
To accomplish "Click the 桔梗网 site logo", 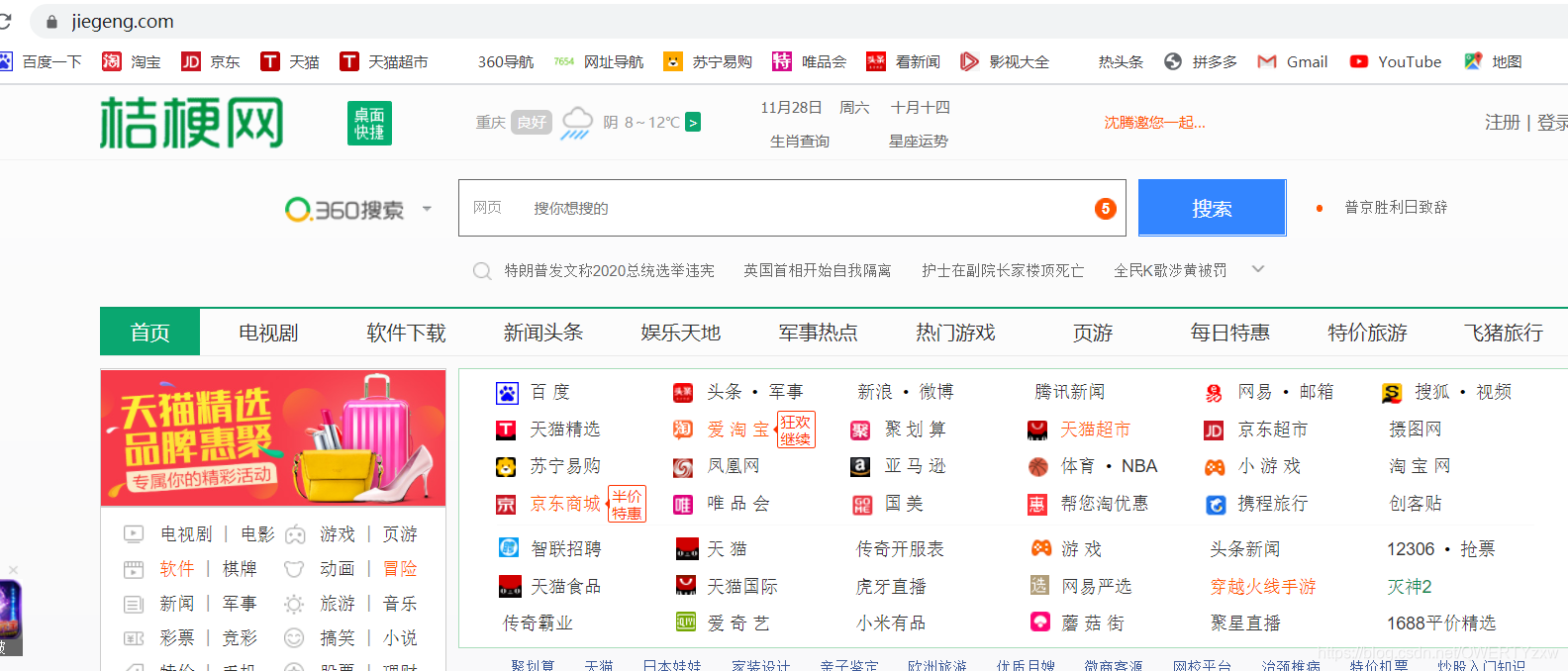I will pos(192,123).
